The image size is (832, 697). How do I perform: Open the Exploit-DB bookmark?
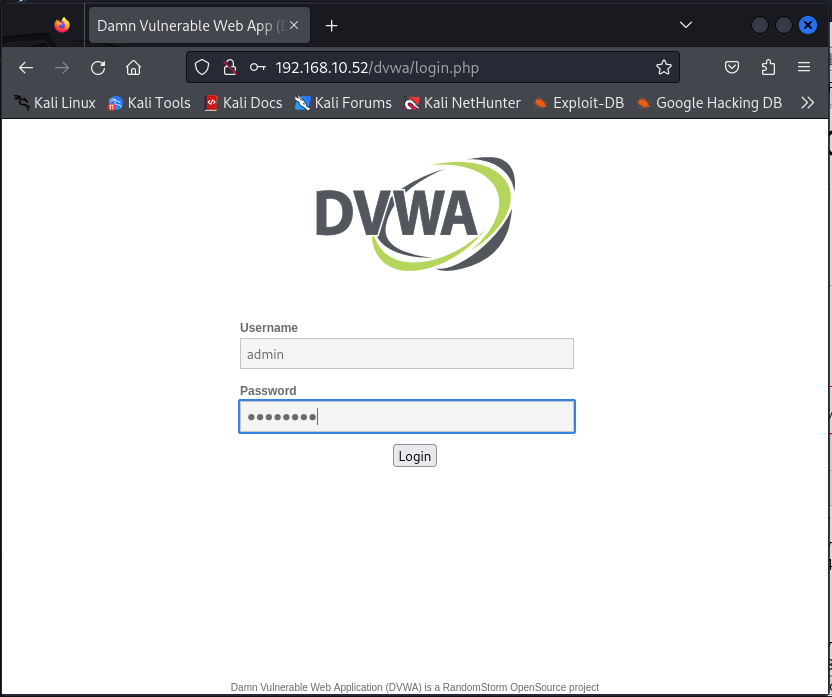[578, 102]
